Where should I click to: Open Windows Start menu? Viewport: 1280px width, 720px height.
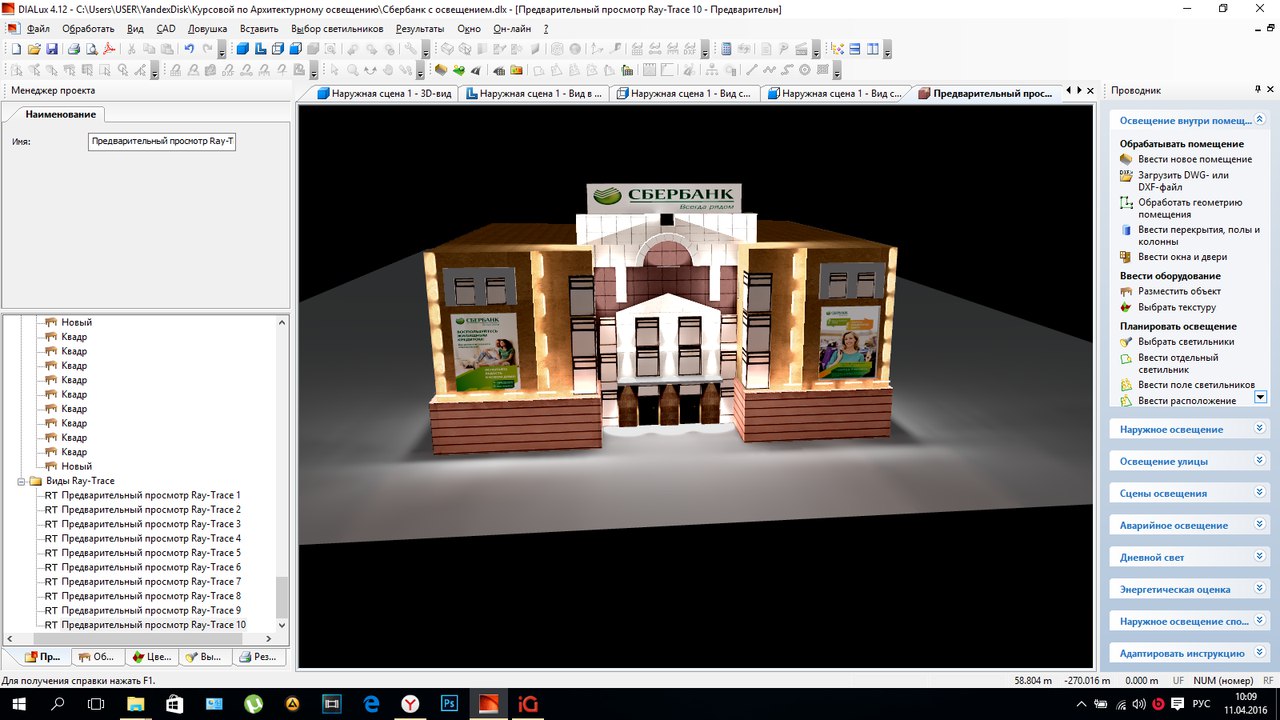[x=19, y=704]
